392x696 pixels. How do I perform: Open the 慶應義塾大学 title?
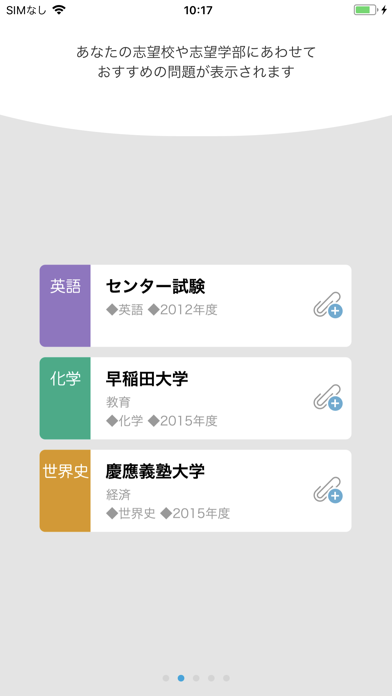(x=155, y=472)
